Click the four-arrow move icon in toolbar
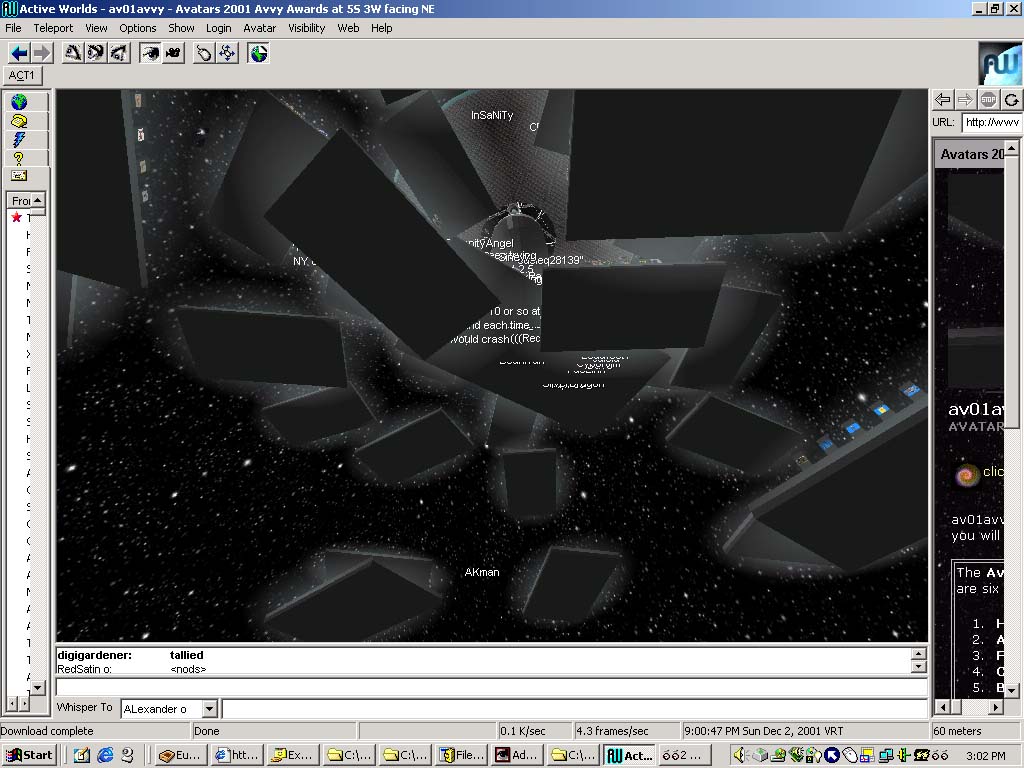This screenshot has height=768, width=1024. pyautogui.click(x=226, y=53)
